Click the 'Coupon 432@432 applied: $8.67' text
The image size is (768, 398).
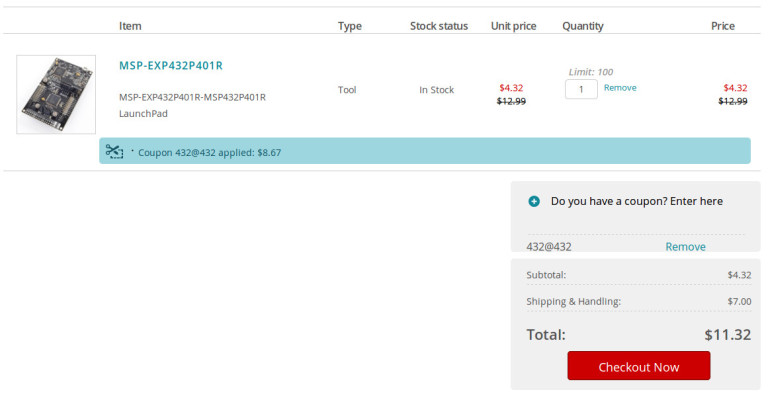pos(210,152)
